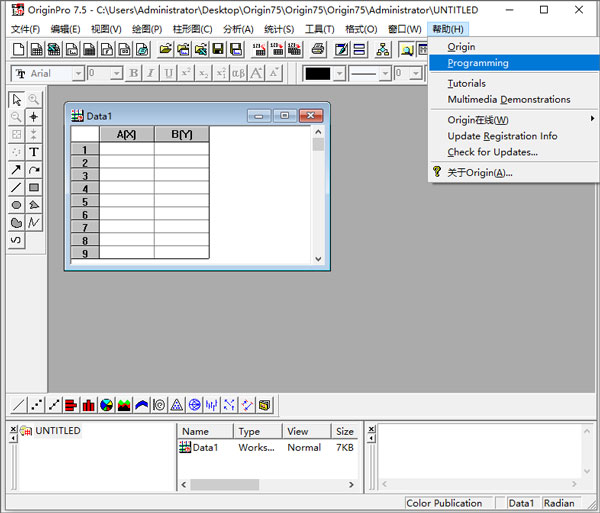Select the UNTITLED project folder
Image resolution: width=600 pixels, height=513 pixels.
(58, 431)
